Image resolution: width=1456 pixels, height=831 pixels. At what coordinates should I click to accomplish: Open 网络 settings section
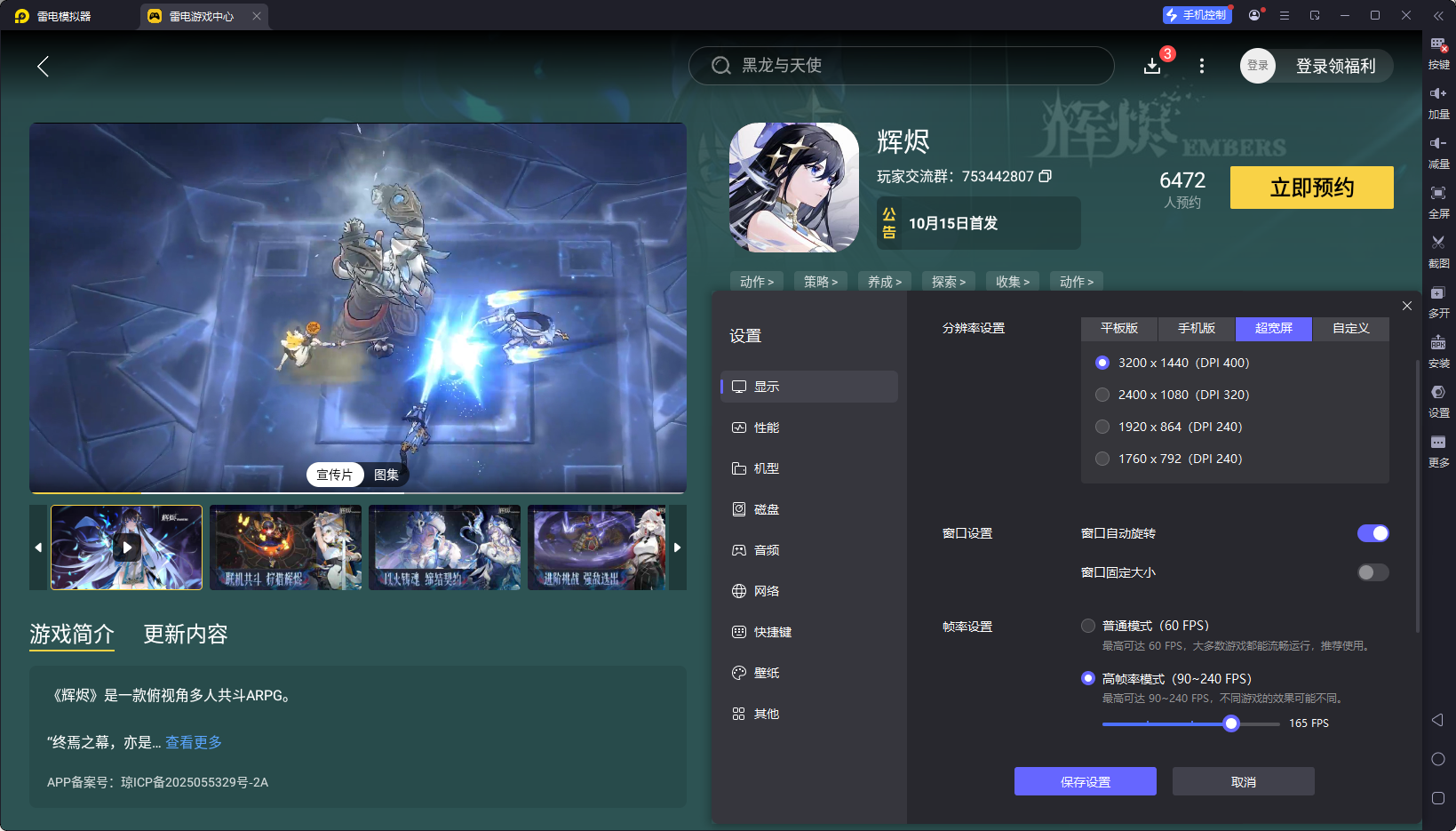[809, 591]
